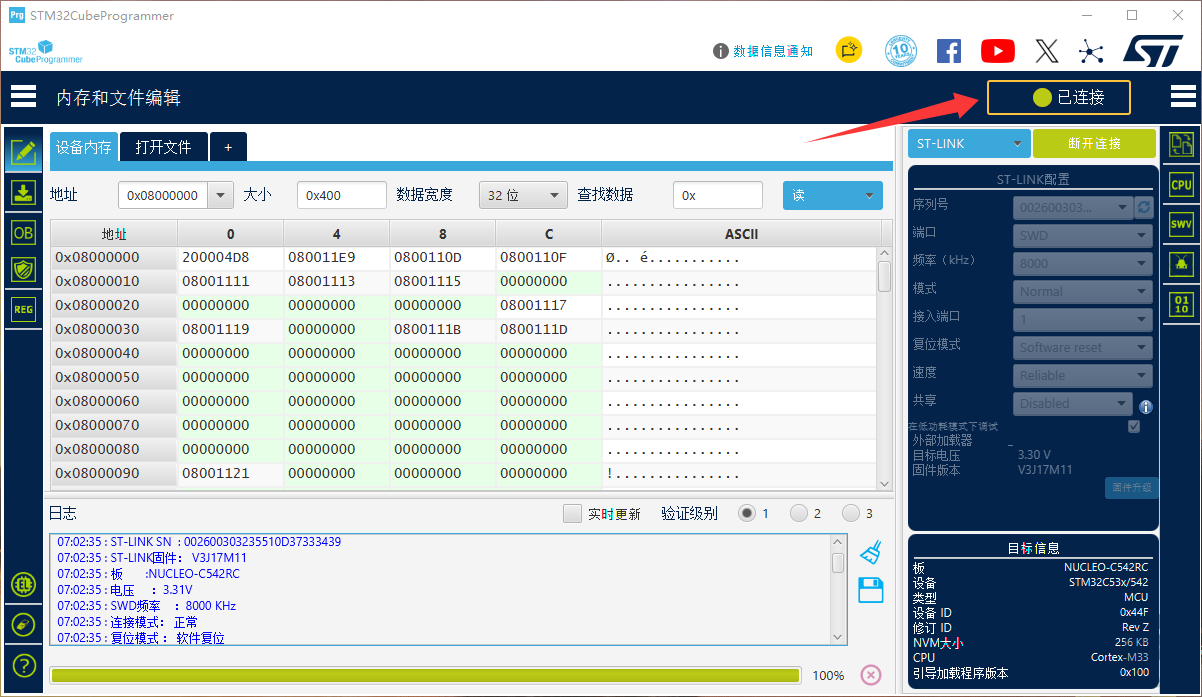The height and width of the screenshot is (697, 1202).
Task: Click memory cell 200004D8
Action: (x=230, y=258)
